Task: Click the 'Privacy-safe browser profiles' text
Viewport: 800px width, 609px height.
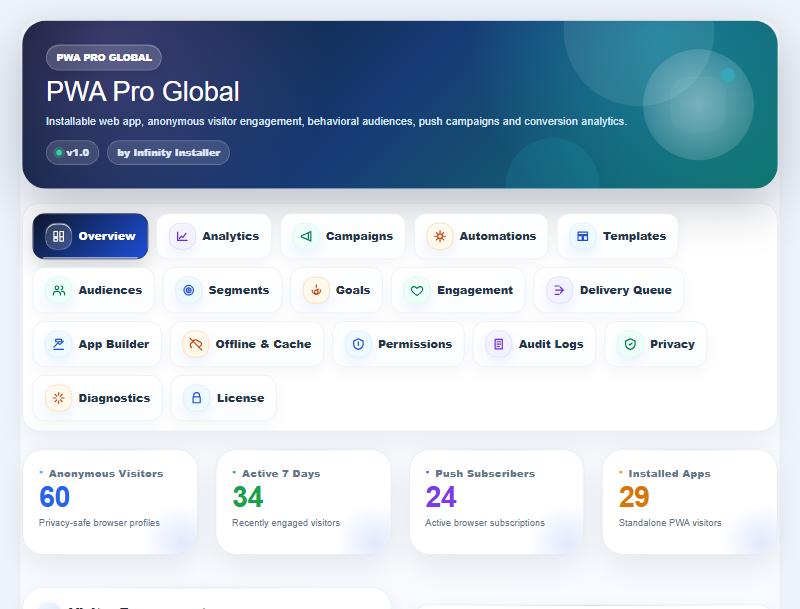Action: [x=99, y=523]
